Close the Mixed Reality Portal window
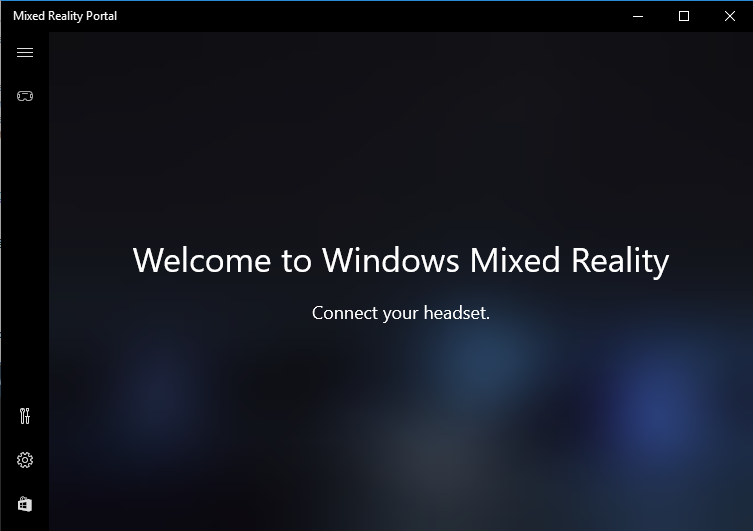Image resolution: width=753 pixels, height=531 pixels. [730, 16]
